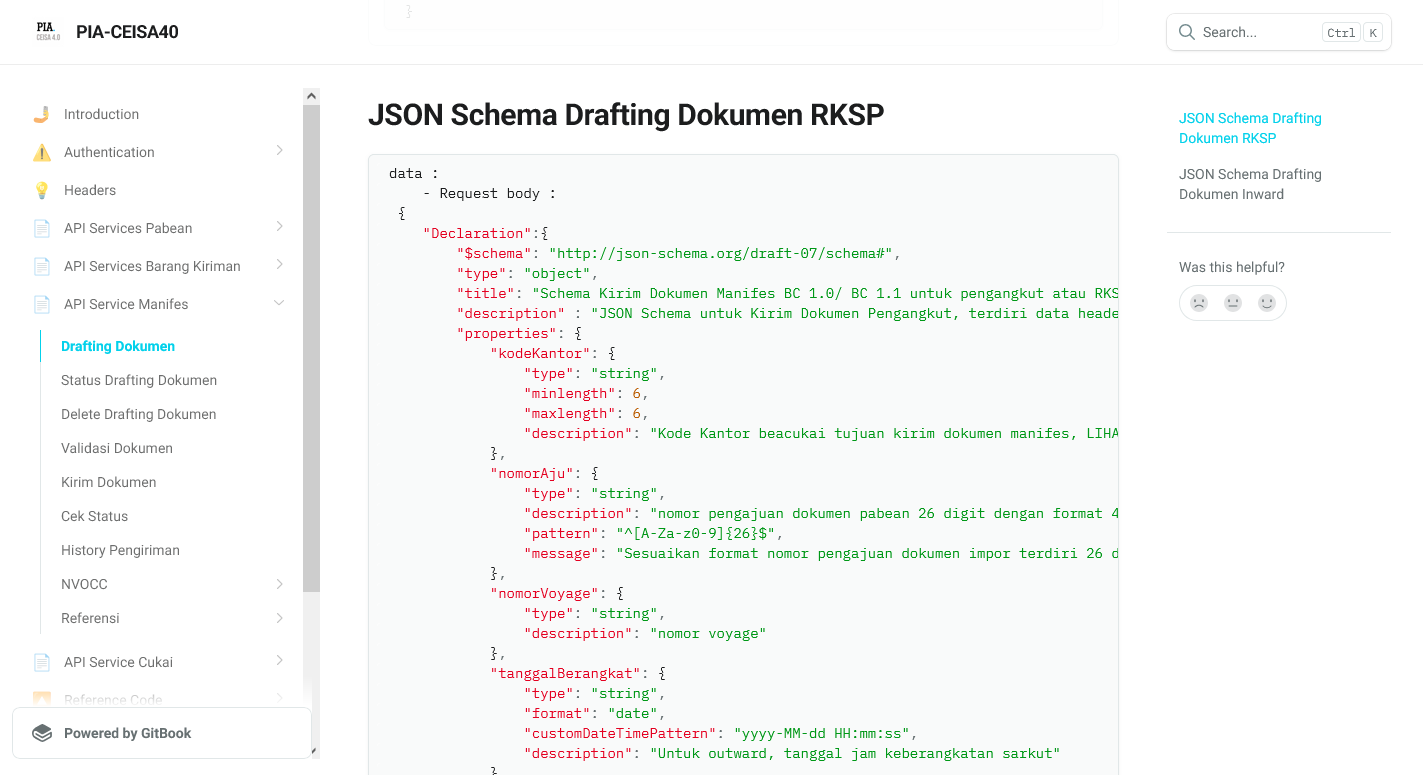1423x775 pixels.
Task: Go to History Pengiriman page
Action: pyautogui.click(x=120, y=550)
